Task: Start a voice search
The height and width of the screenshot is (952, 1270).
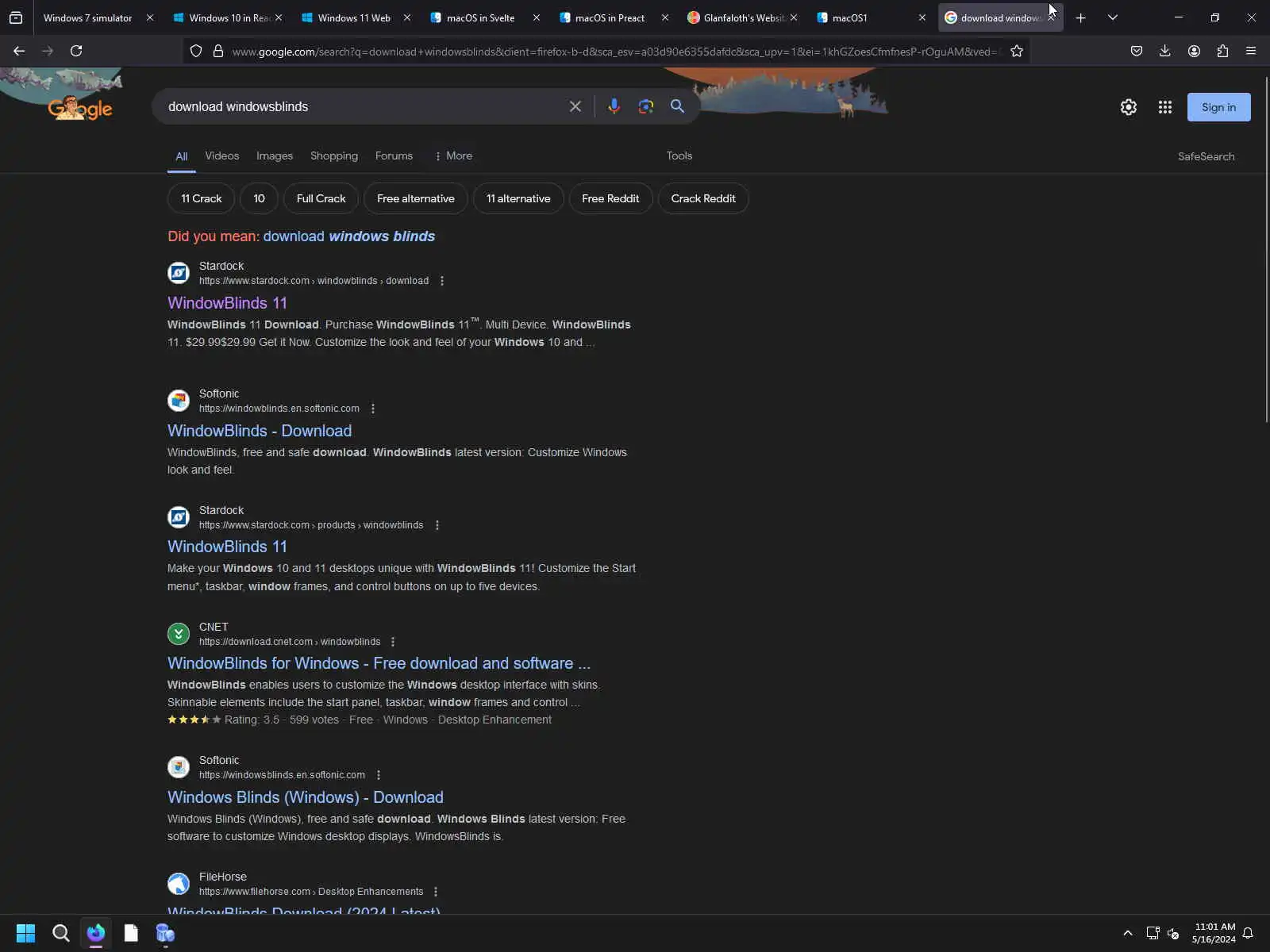Action: pyautogui.click(x=614, y=106)
